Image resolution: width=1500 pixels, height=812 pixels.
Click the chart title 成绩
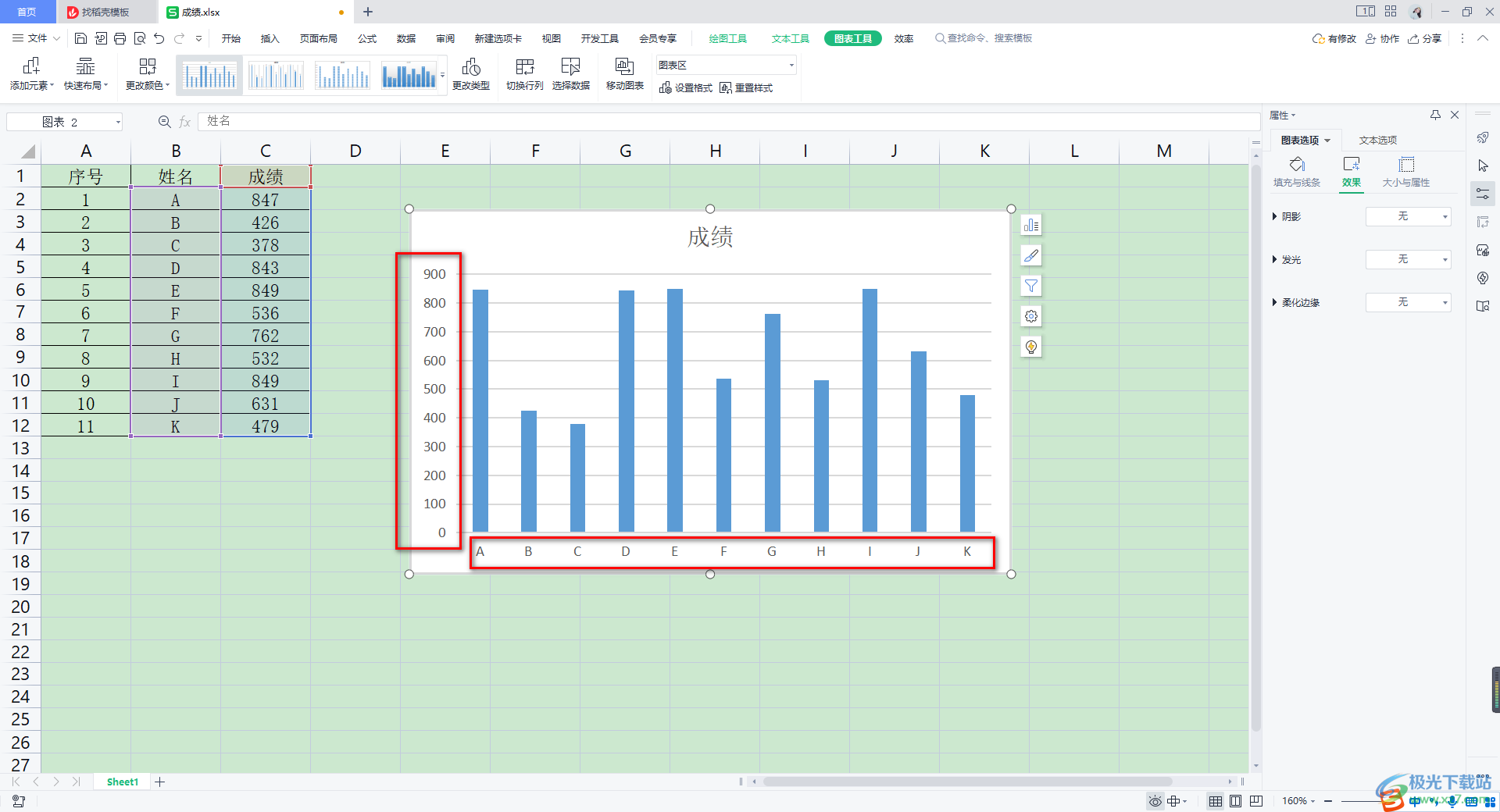click(710, 237)
